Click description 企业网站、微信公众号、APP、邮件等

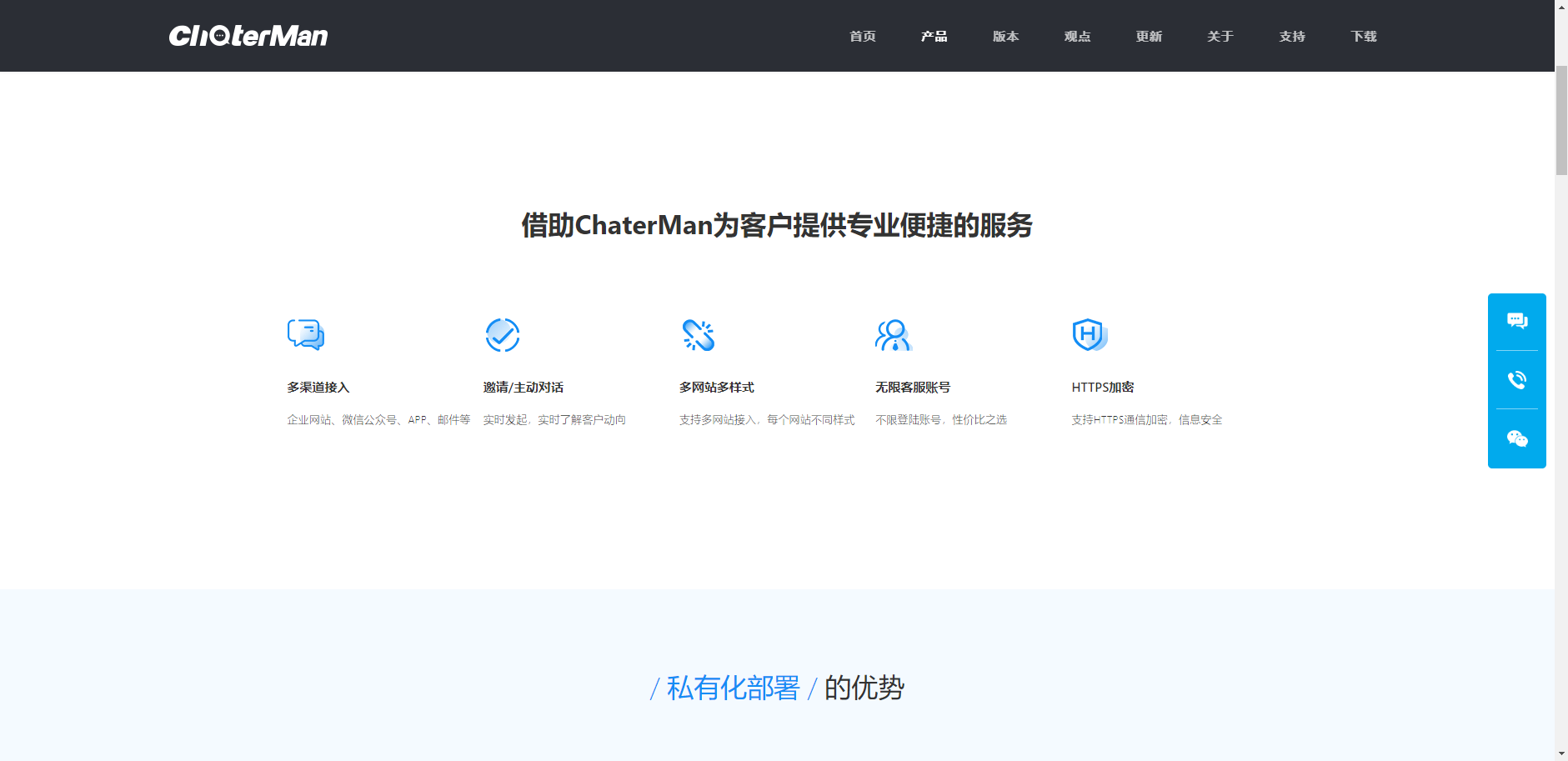tap(379, 420)
